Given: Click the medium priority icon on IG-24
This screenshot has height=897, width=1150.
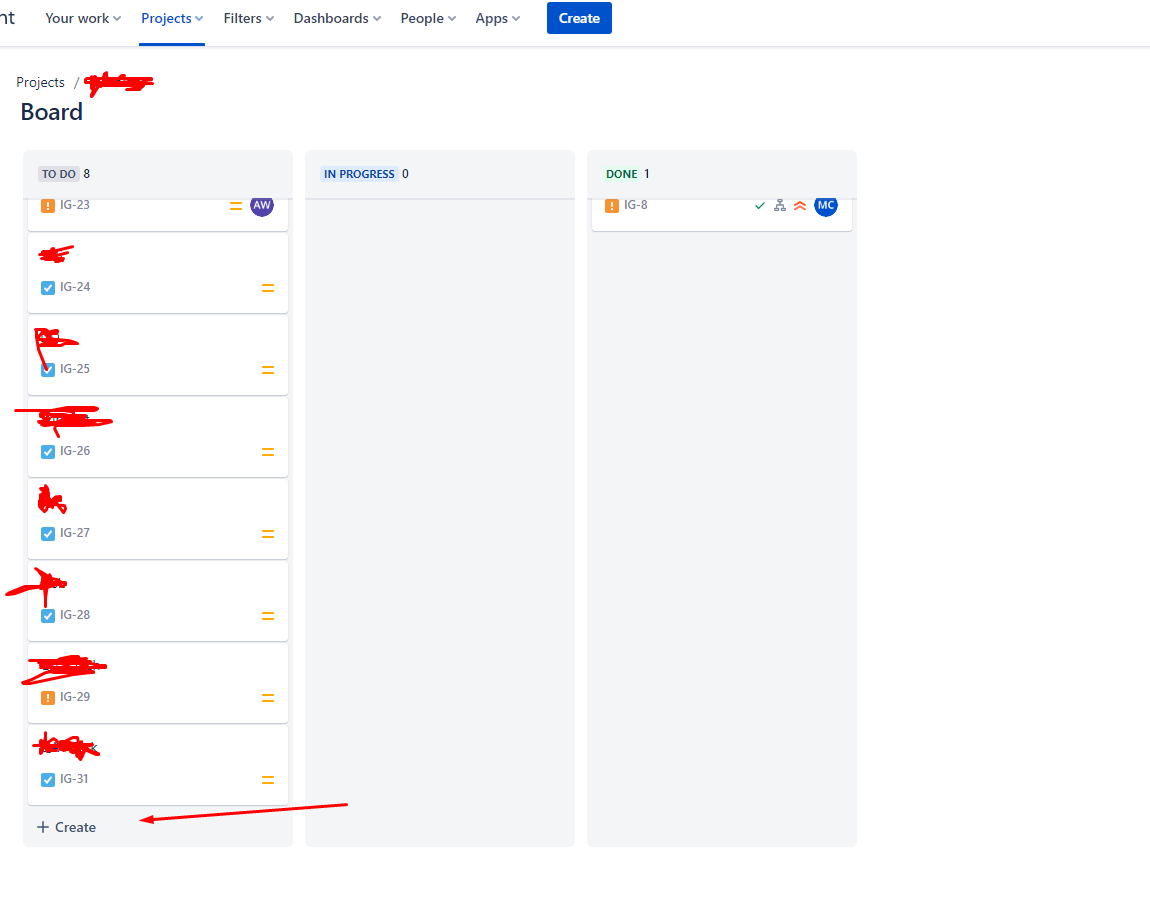Looking at the screenshot, I should [x=268, y=288].
